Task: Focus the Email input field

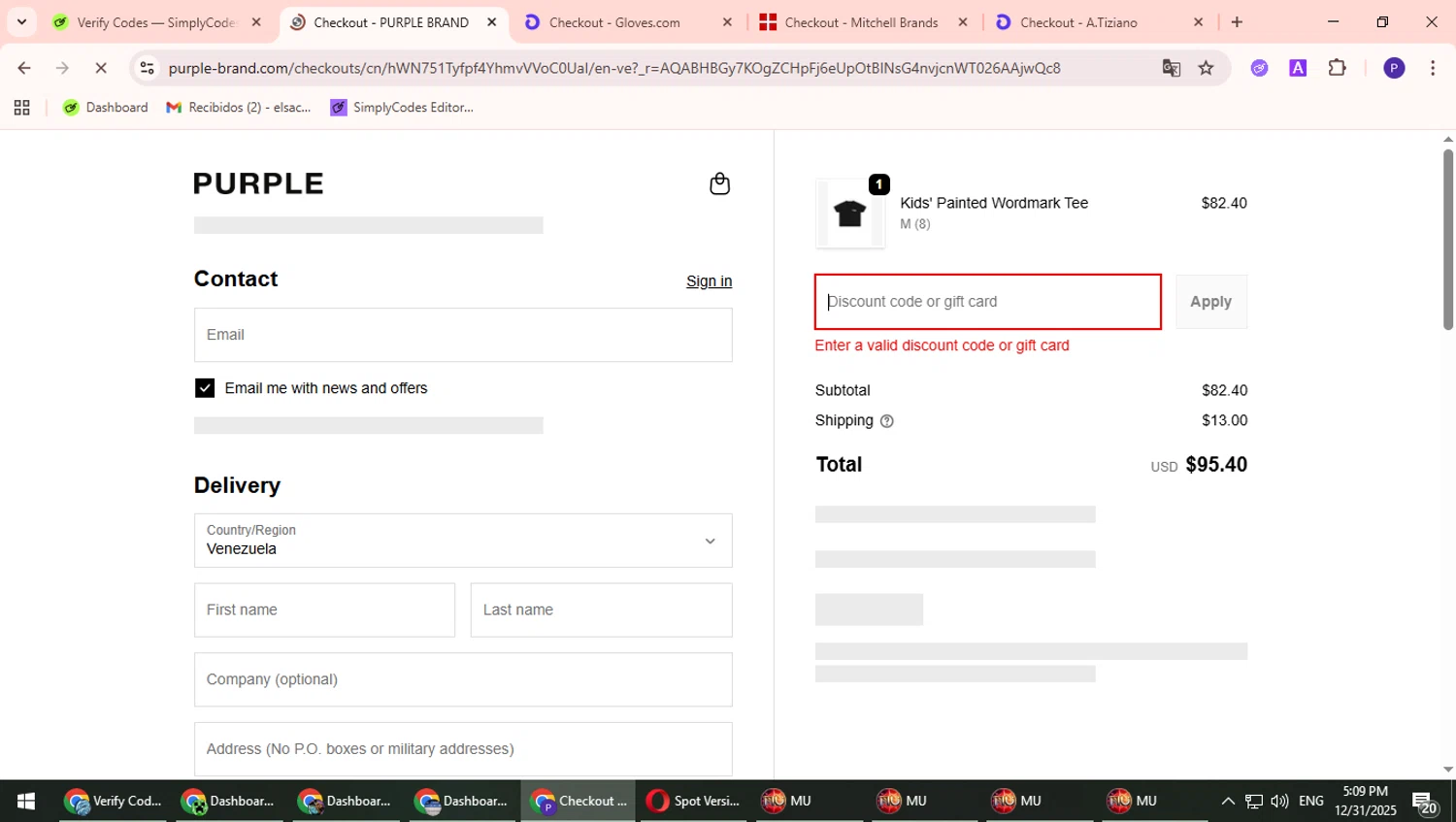Action: pyautogui.click(x=463, y=335)
